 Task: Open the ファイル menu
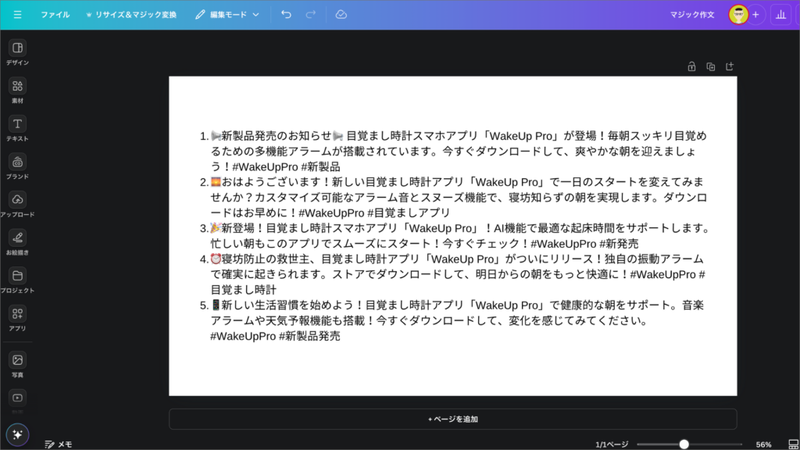pyautogui.click(x=55, y=15)
